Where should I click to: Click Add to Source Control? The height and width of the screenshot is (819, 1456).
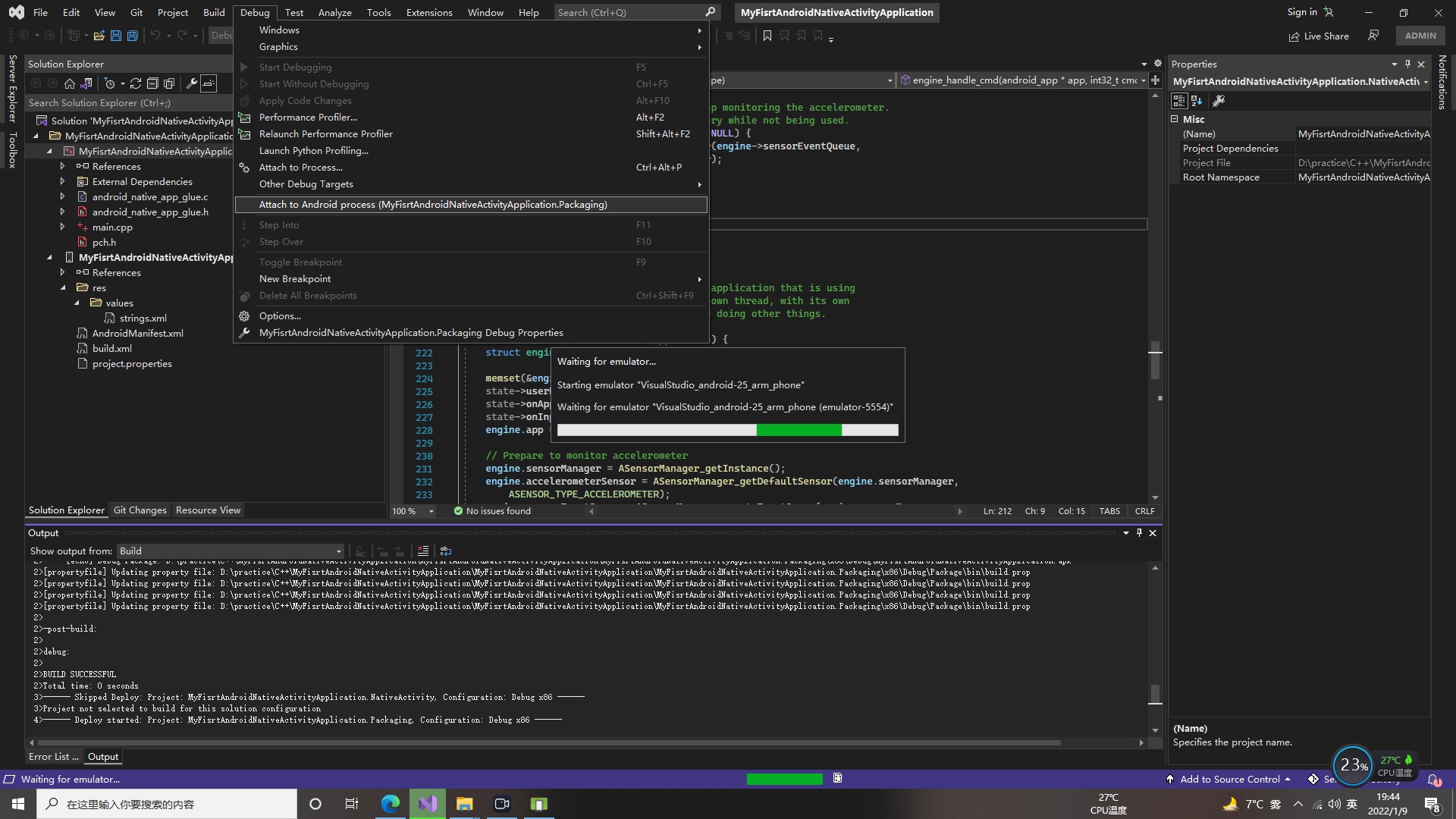click(1228, 779)
